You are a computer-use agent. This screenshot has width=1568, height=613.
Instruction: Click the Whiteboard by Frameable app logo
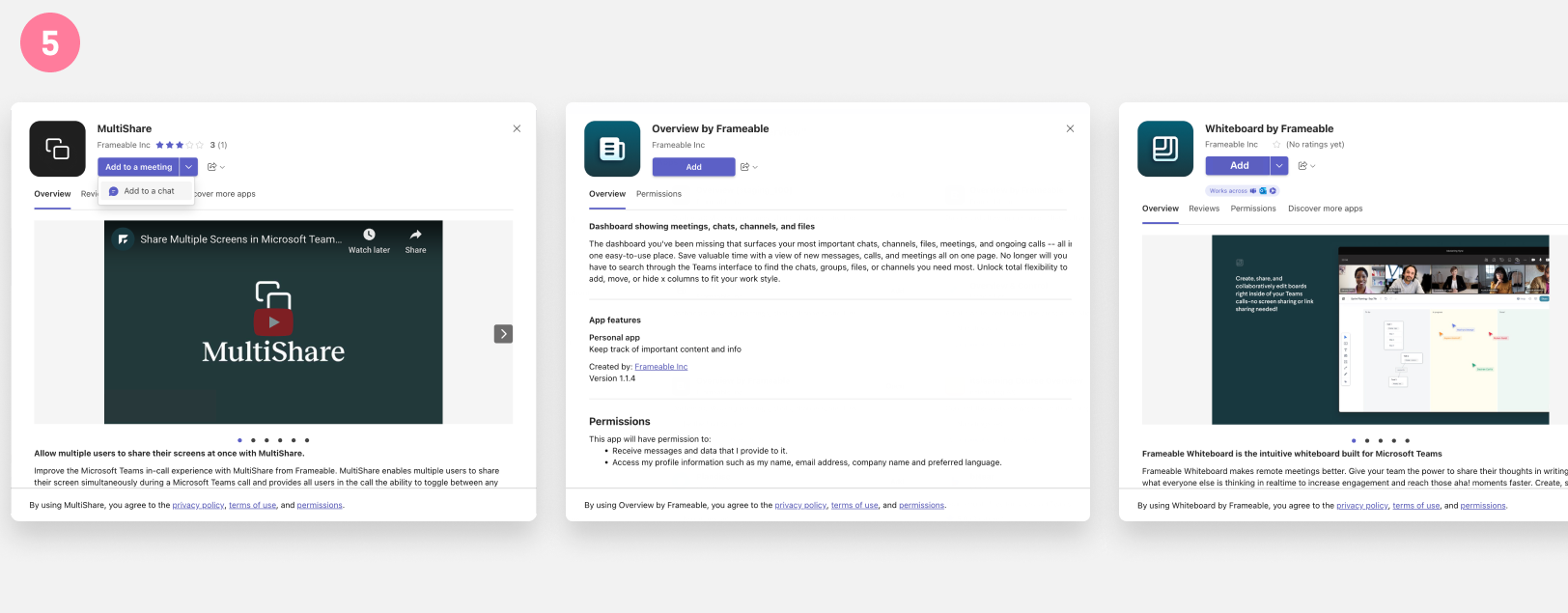point(1165,149)
